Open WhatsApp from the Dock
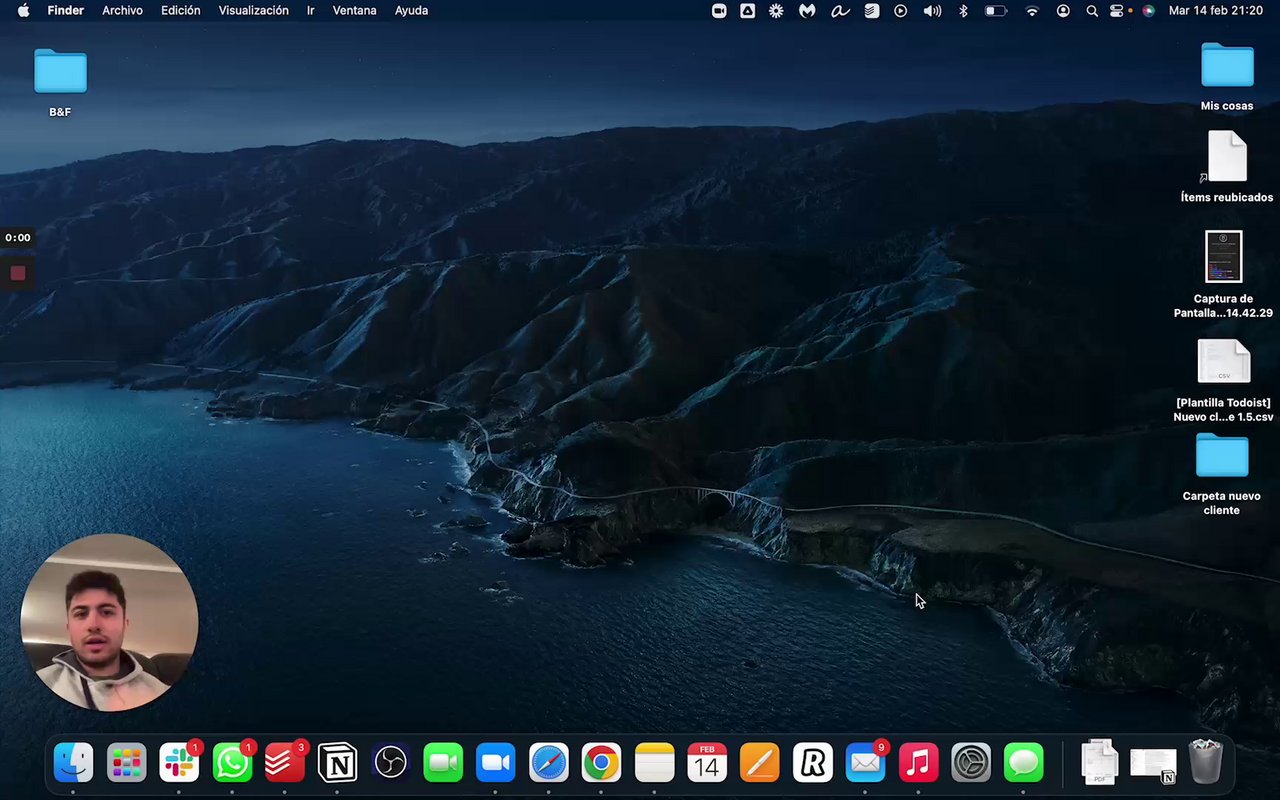Viewport: 1280px width, 800px height. [233, 764]
